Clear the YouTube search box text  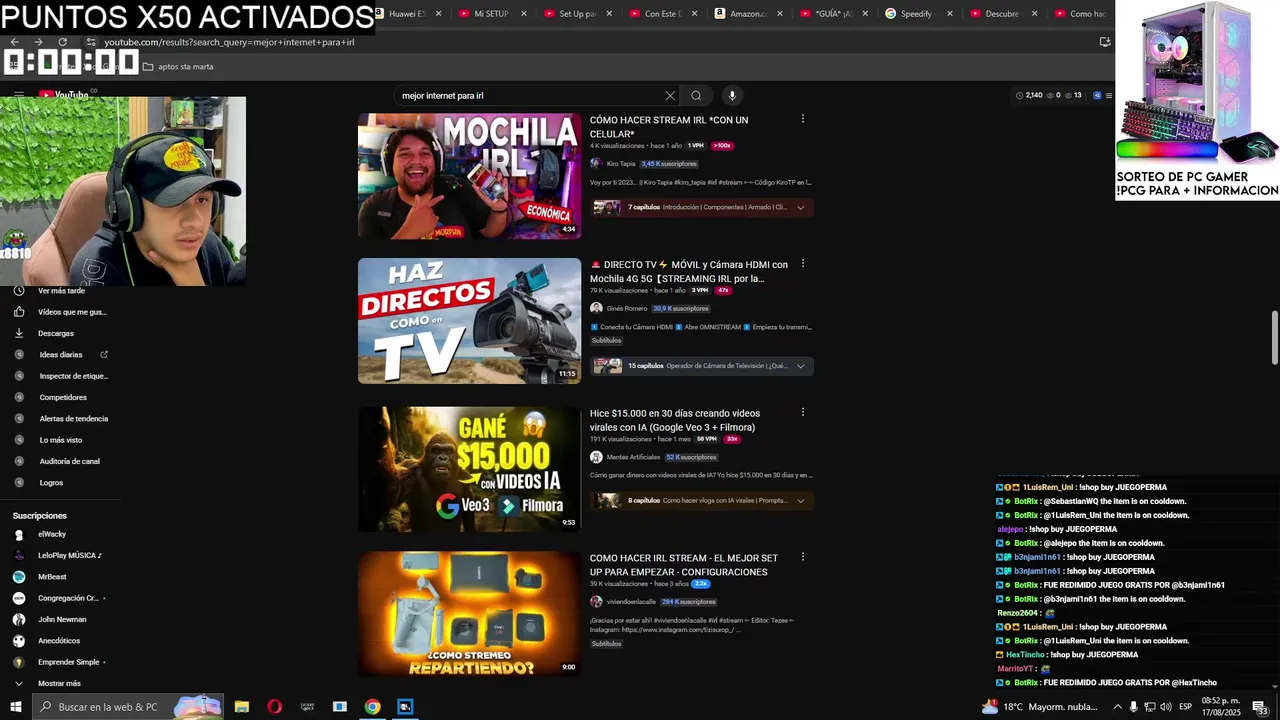(x=670, y=96)
